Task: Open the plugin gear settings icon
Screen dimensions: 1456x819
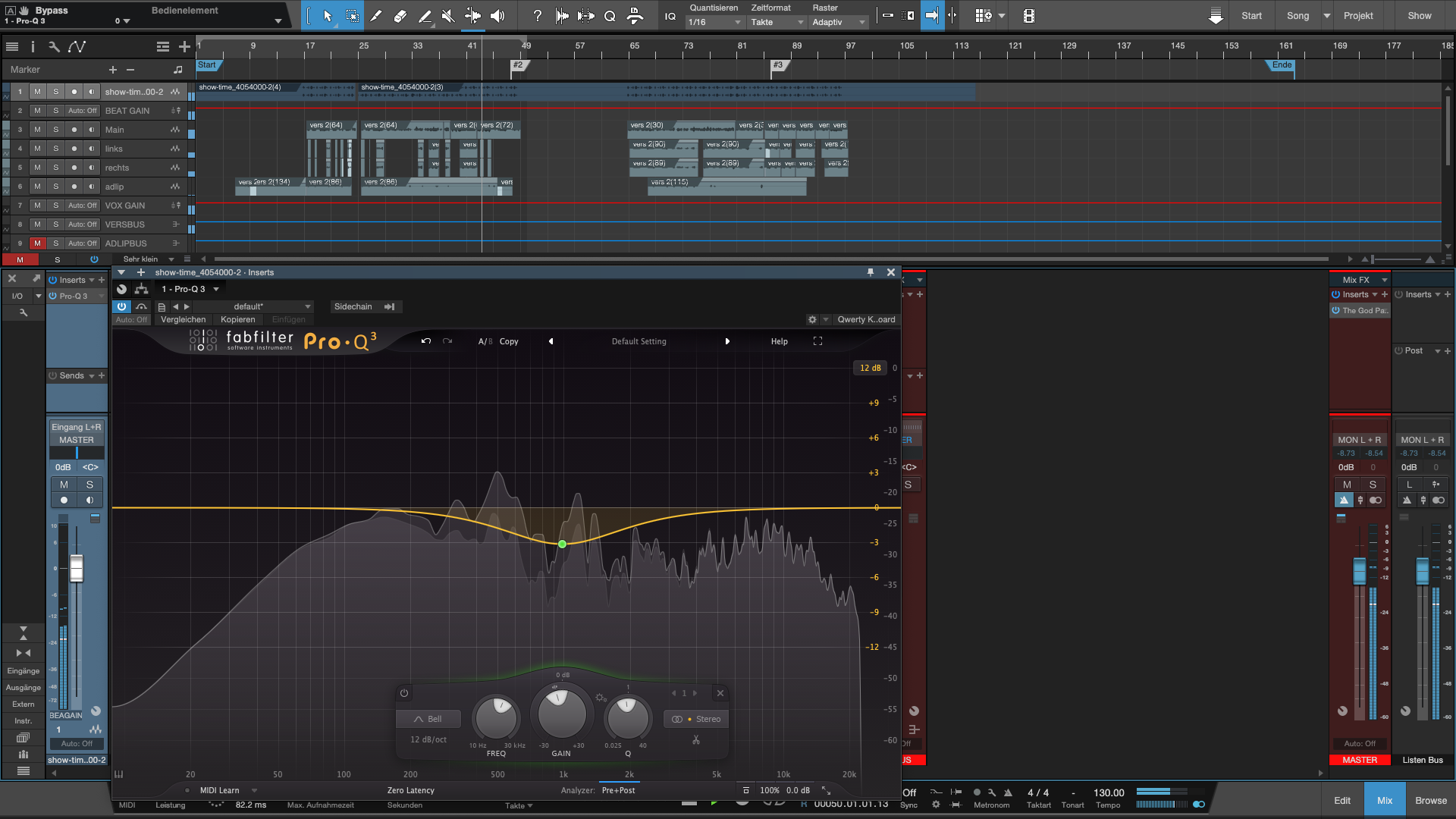Action: 812,320
